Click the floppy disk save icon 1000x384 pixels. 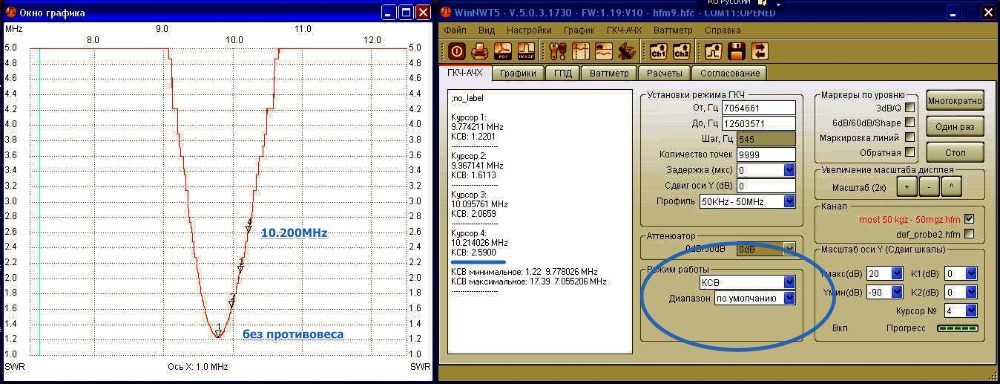pos(738,51)
